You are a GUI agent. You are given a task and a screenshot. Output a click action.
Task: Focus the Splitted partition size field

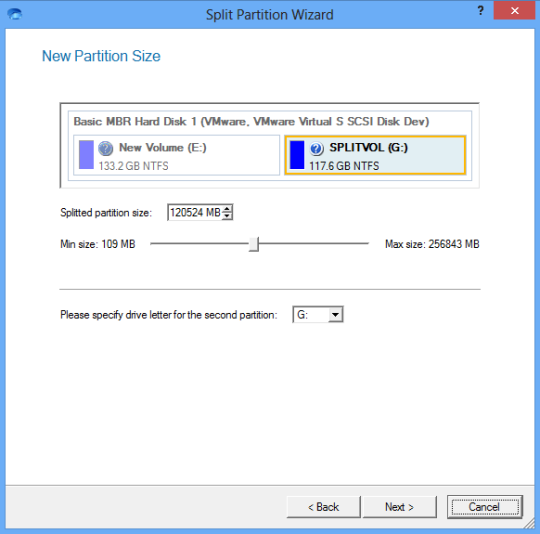coord(195,212)
